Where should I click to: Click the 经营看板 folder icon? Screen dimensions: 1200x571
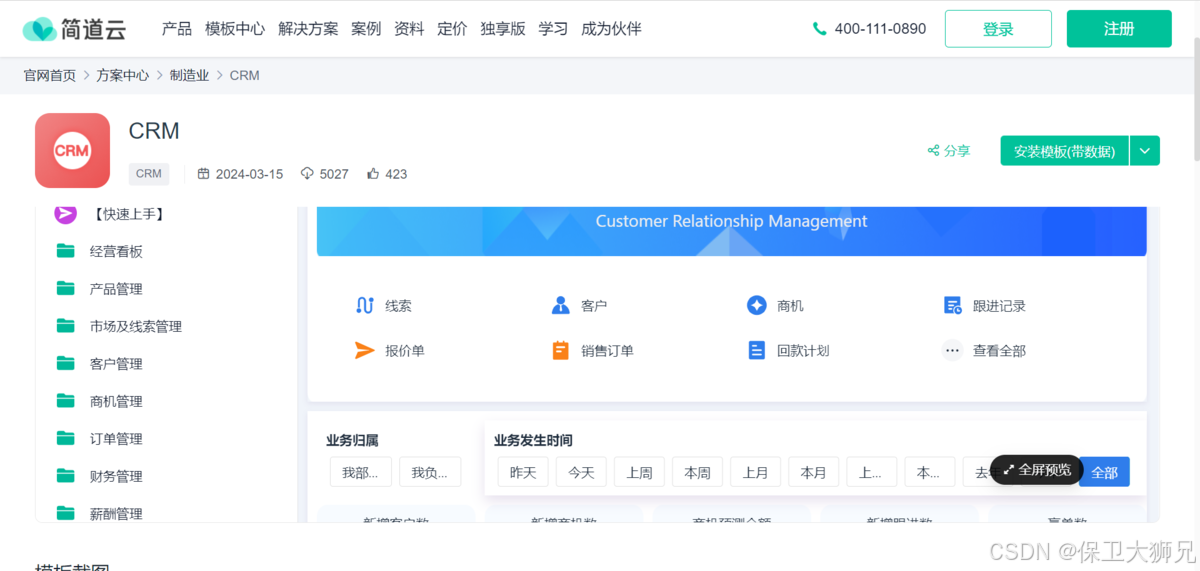point(66,251)
